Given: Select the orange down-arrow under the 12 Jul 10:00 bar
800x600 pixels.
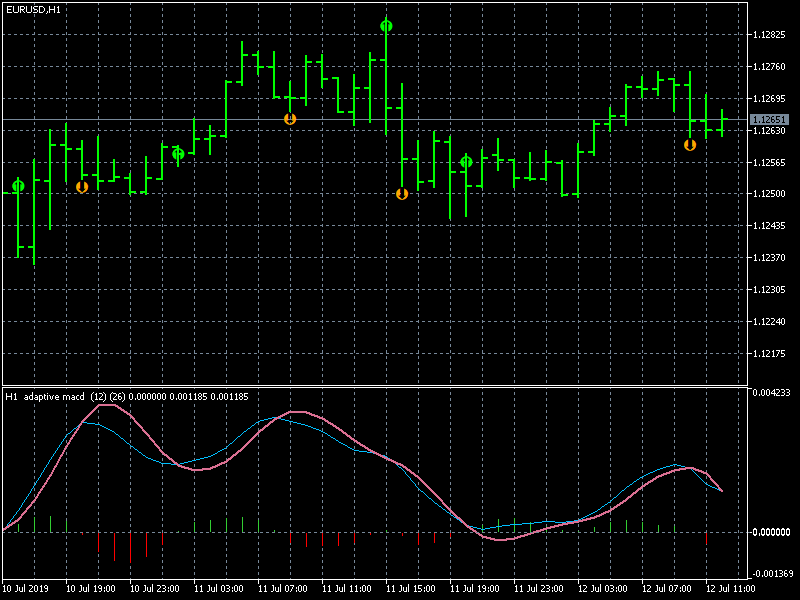Looking at the screenshot, I should (690, 145).
